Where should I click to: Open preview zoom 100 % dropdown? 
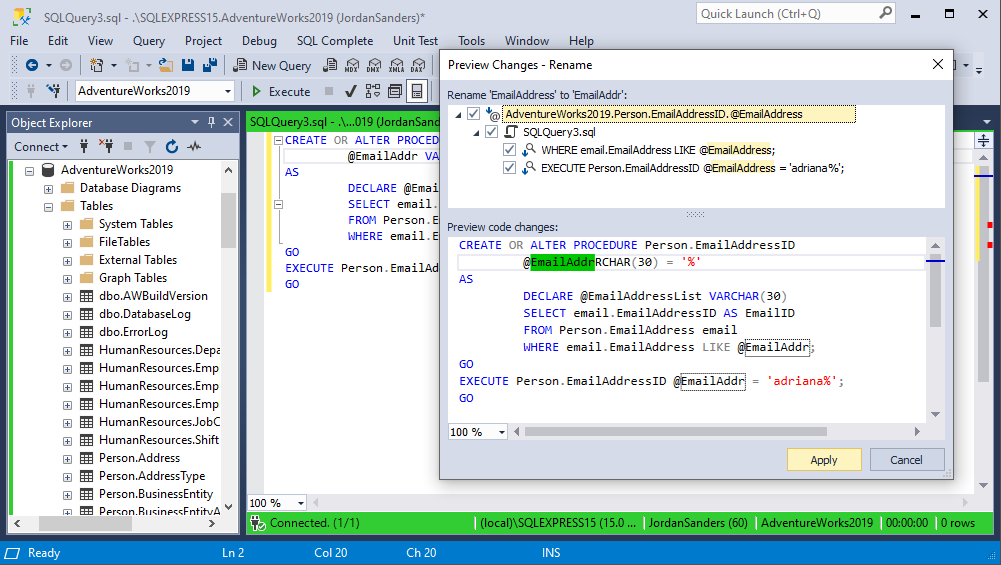coord(502,432)
